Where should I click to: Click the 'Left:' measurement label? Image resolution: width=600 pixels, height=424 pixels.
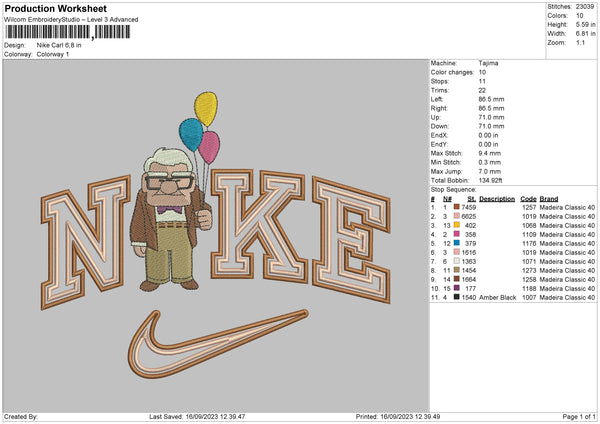[437, 99]
